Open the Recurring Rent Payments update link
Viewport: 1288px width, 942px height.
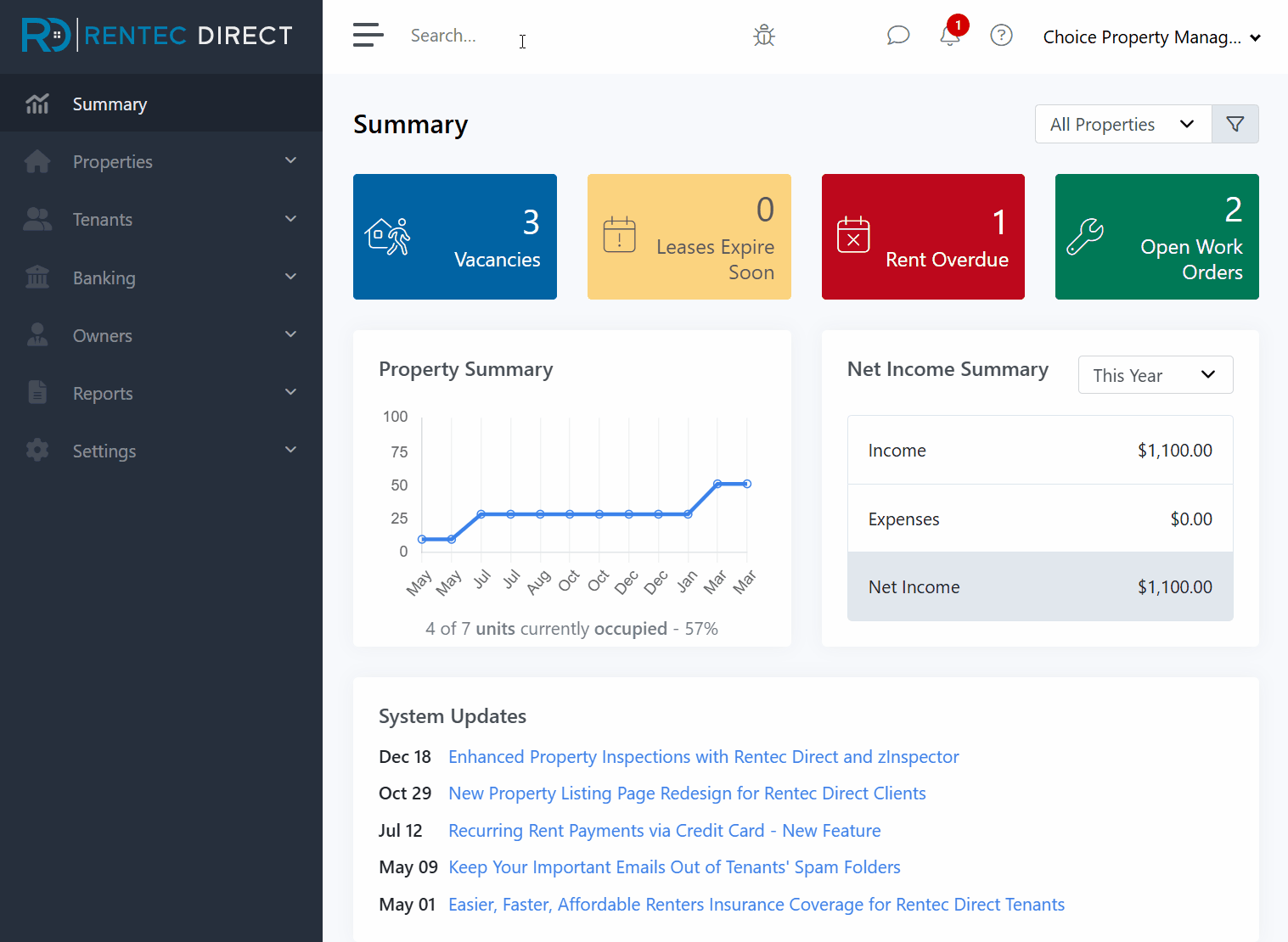coord(664,830)
